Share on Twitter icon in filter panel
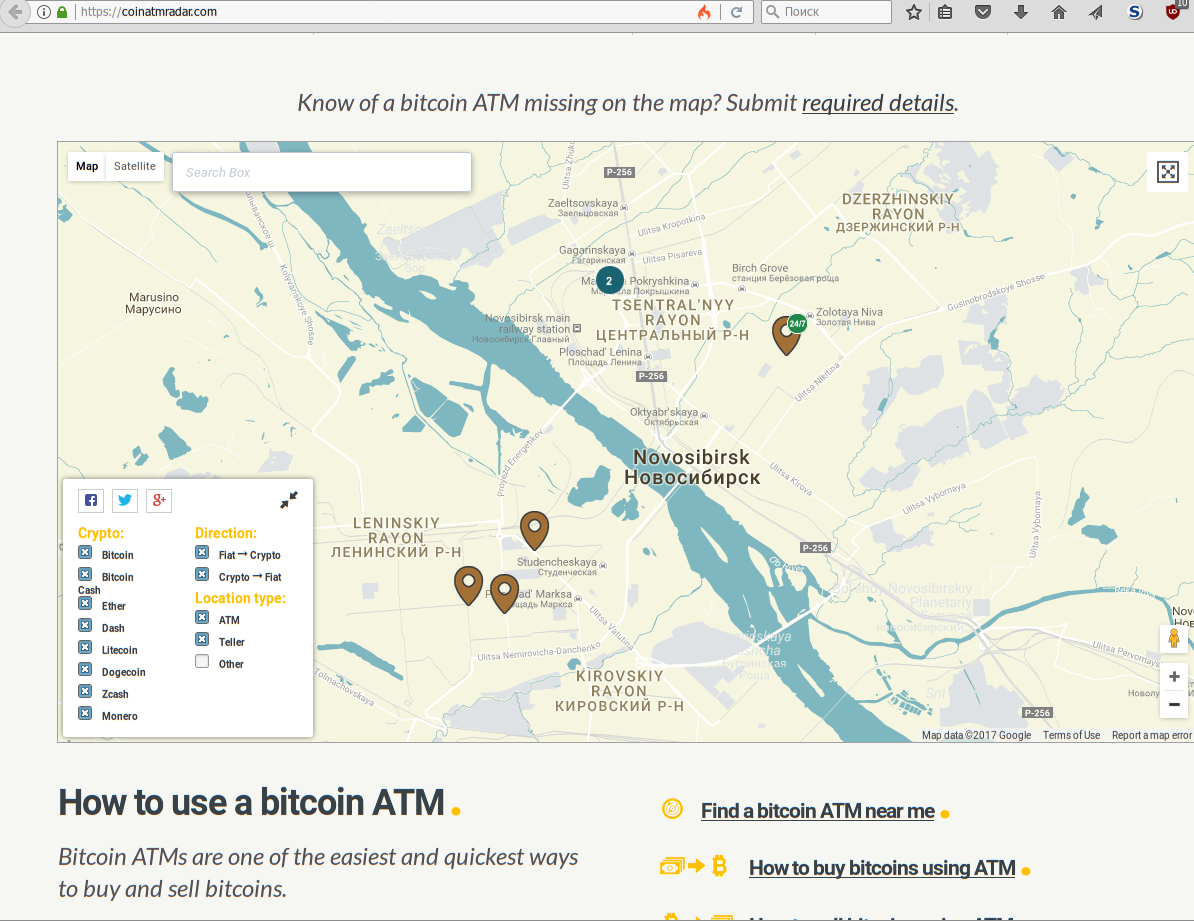 click(x=125, y=500)
